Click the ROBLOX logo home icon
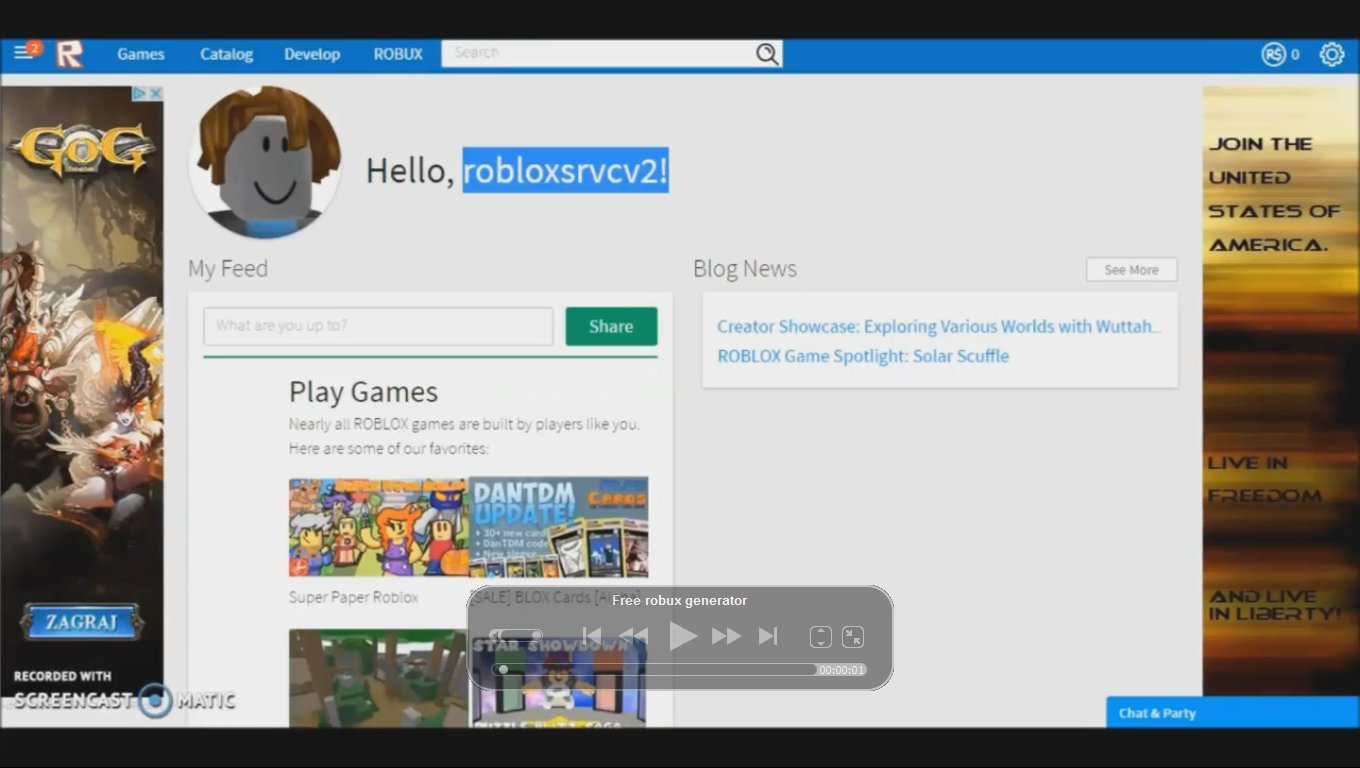Image resolution: width=1360 pixels, height=768 pixels. 69,54
